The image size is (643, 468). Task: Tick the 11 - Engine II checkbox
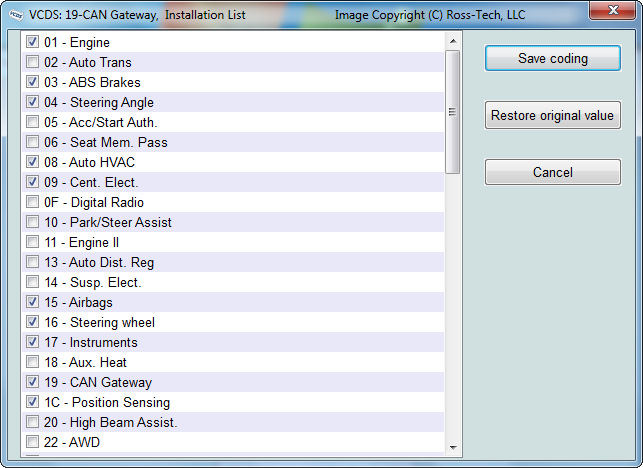pyautogui.click(x=32, y=242)
